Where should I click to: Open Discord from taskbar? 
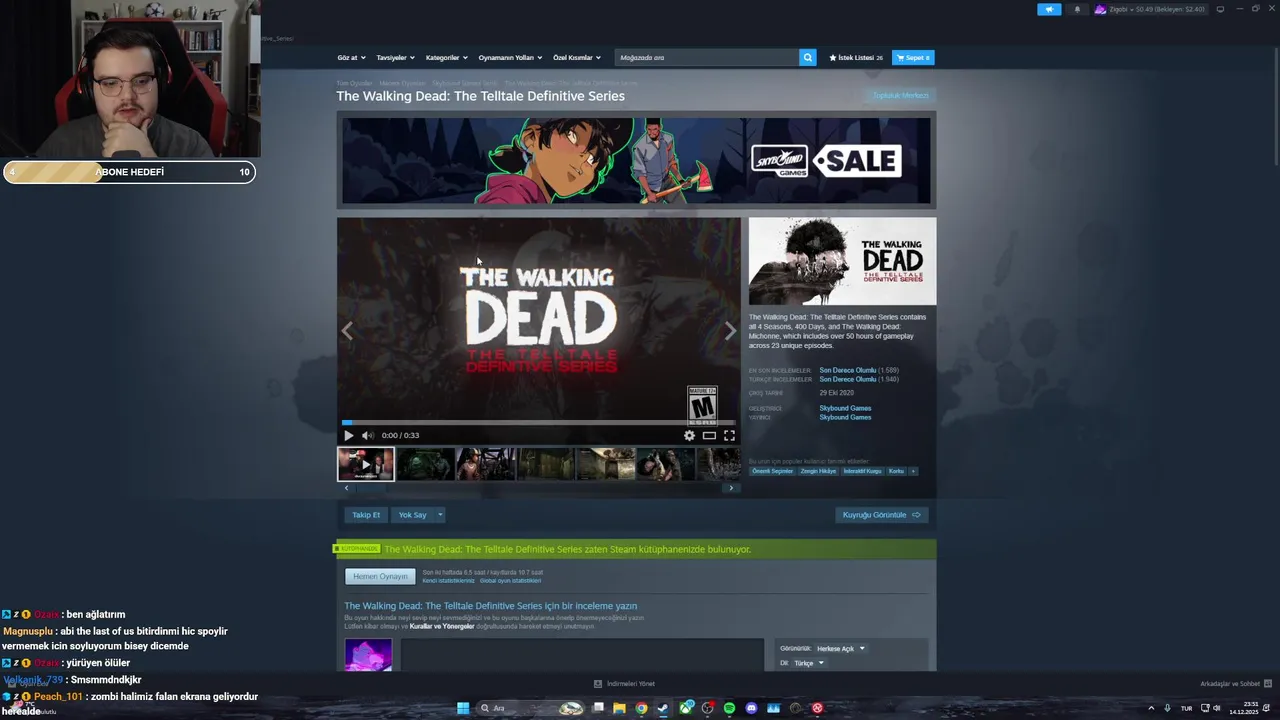(x=751, y=708)
